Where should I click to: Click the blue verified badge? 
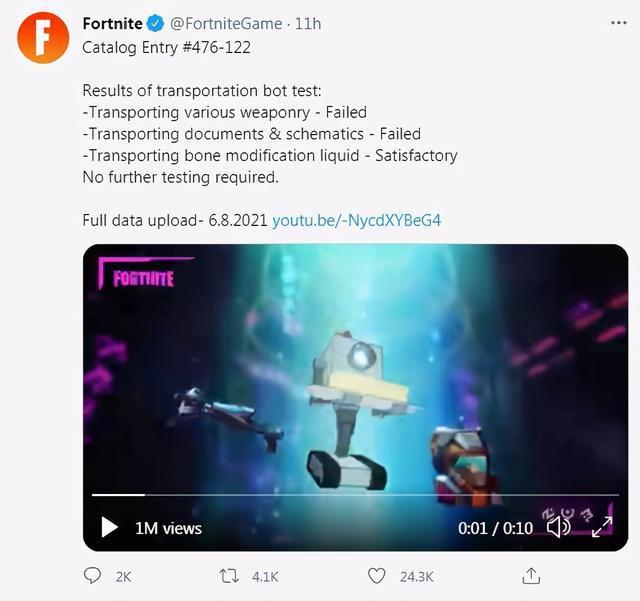coord(155,24)
